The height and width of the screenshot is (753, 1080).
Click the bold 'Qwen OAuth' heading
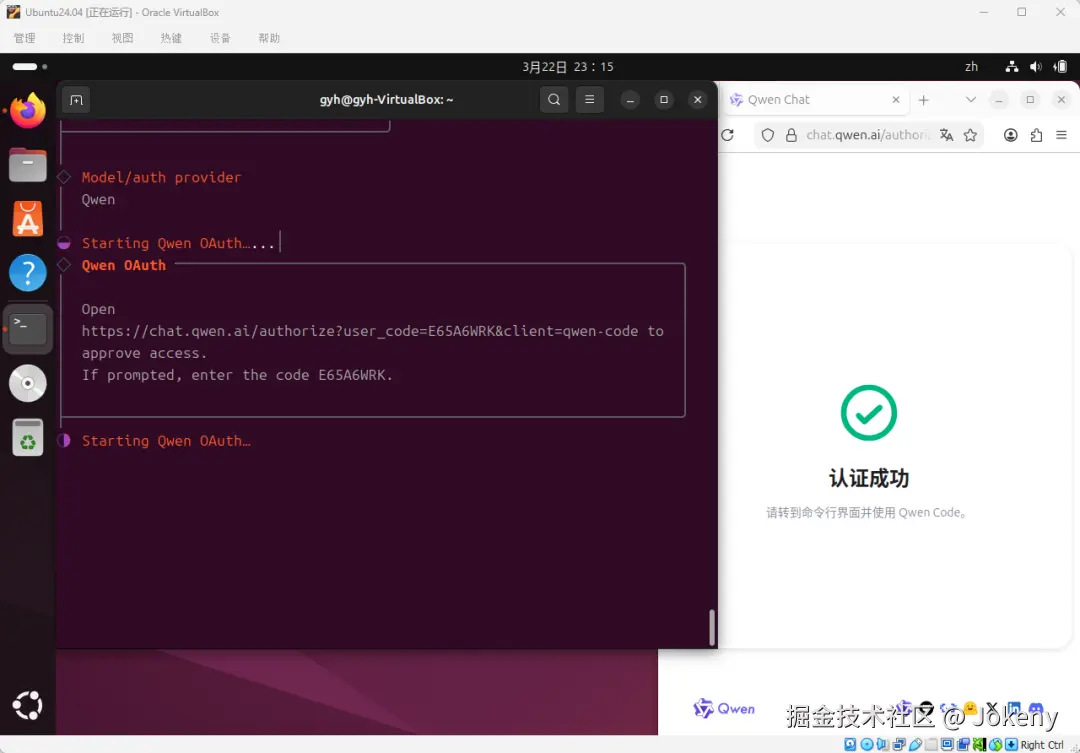(x=124, y=265)
